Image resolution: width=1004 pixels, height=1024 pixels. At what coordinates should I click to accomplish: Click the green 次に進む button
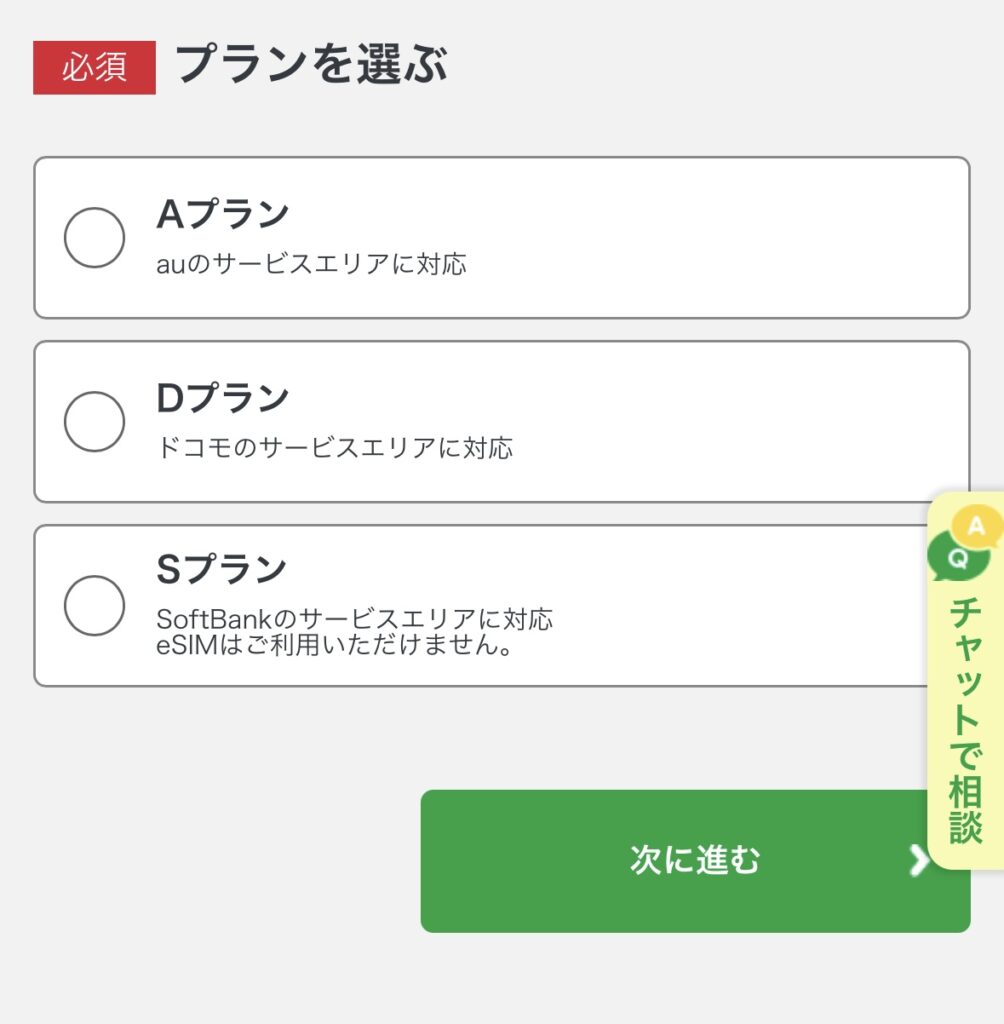(695, 861)
